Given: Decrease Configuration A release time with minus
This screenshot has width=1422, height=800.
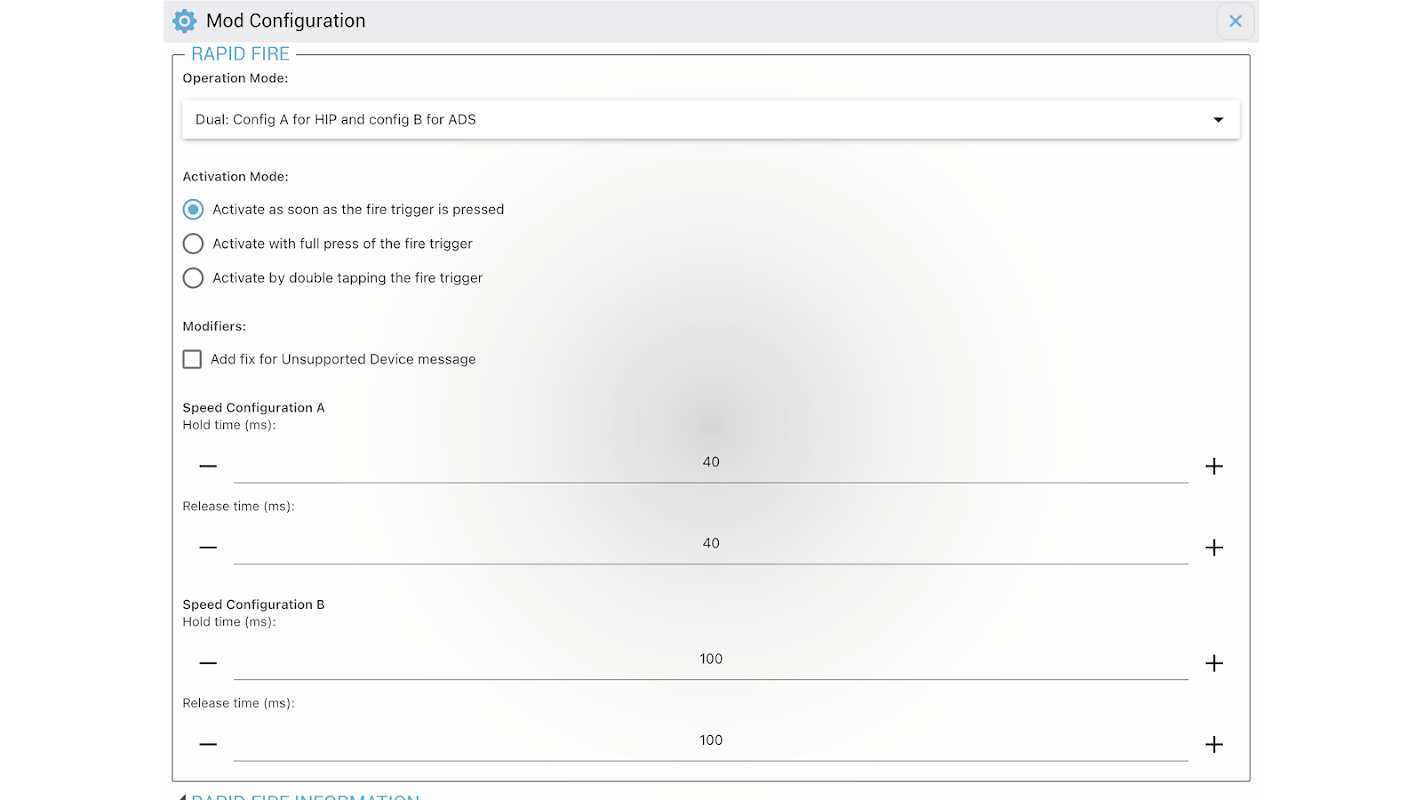Looking at the screenshot, I should (208, 547).
